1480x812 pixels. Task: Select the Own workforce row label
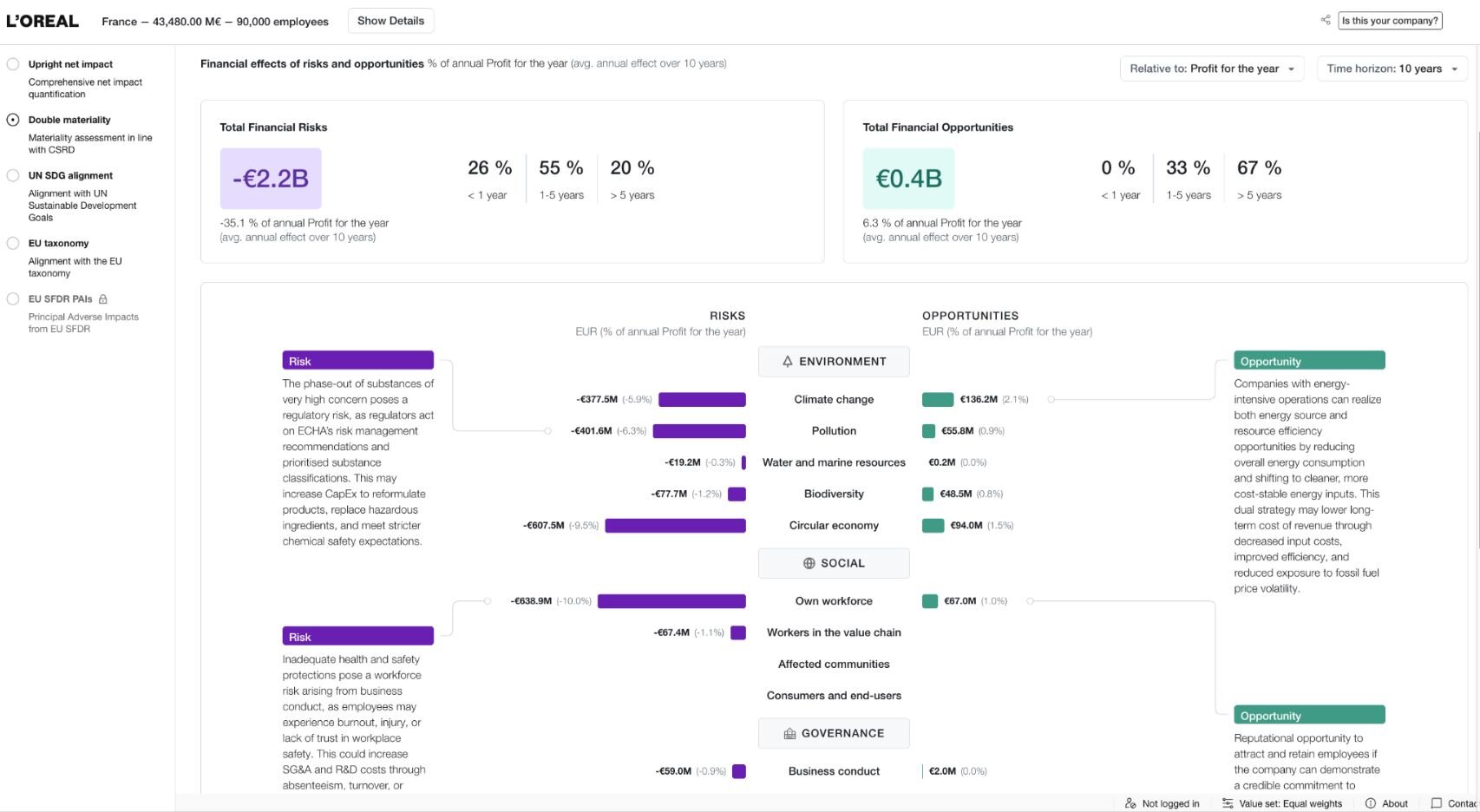point(834,601)
